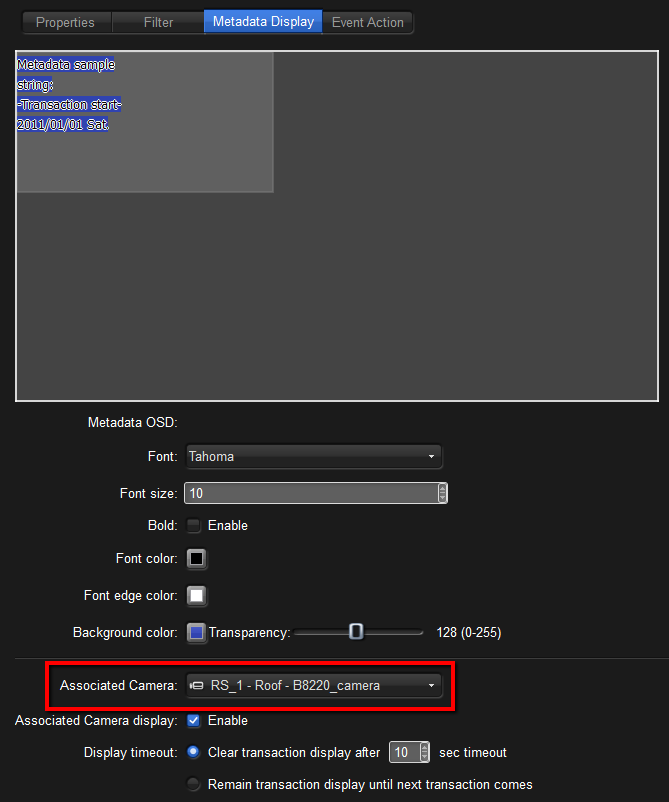This screenshot has width=669, height=802.
Task: Open the Filter tab
Action: pos(158,22)
